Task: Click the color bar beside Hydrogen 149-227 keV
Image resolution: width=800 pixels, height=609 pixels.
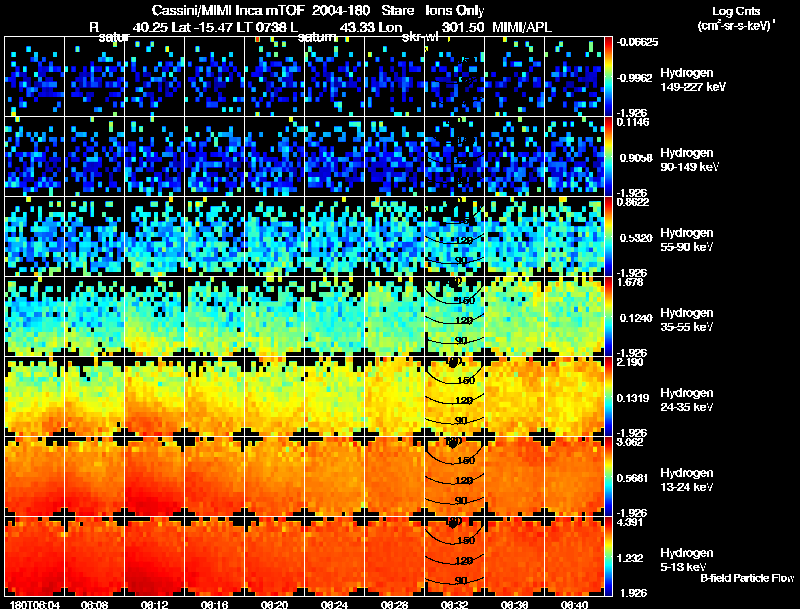Action: 608,77
